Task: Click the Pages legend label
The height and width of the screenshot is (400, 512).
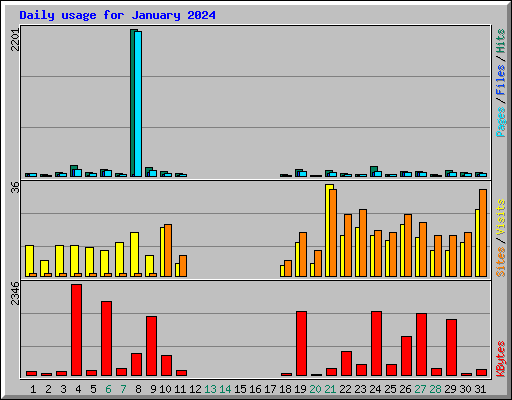Action: [x=501, y=122]
